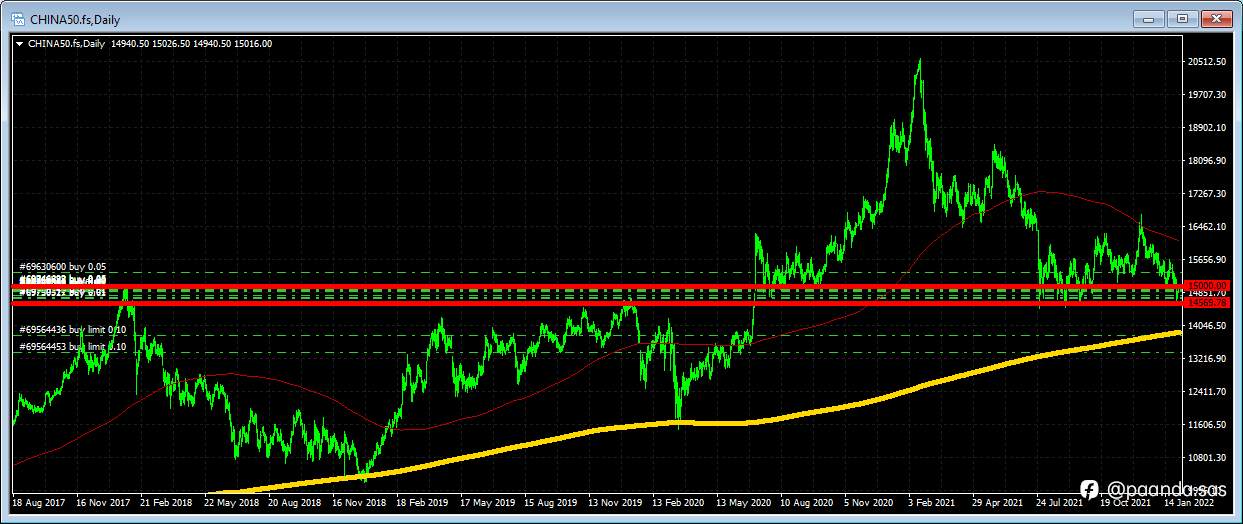
Task: Click the 14046.50 price axis value
Action: [x=1206, y=326]
